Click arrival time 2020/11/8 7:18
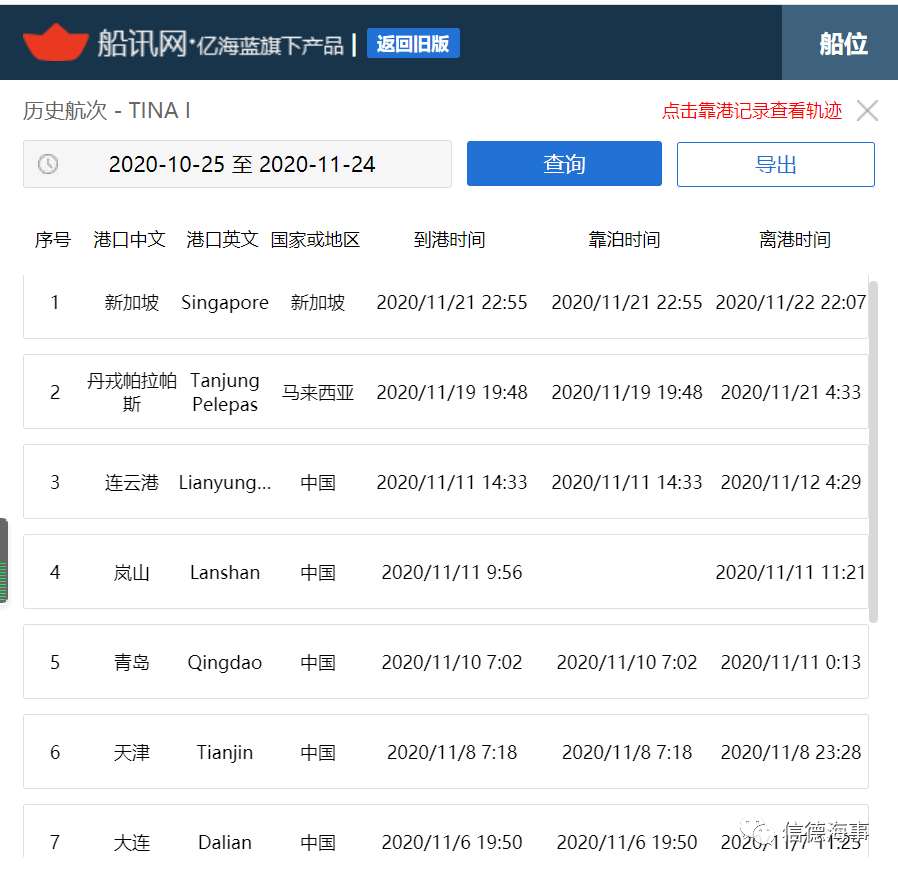898x871 pixels. [452, 752]
